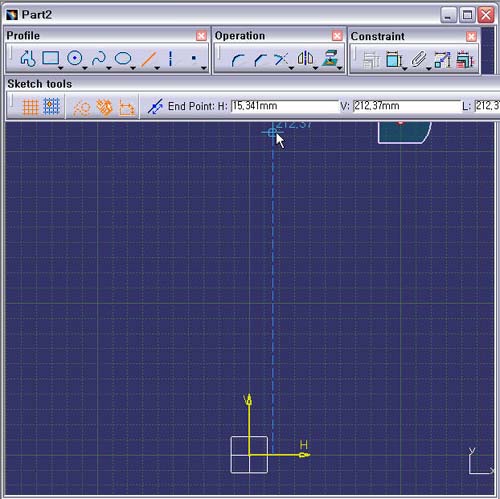
Task: Expand the Rectangle tool flyout arrow
Action: click(x=61, y=68)
